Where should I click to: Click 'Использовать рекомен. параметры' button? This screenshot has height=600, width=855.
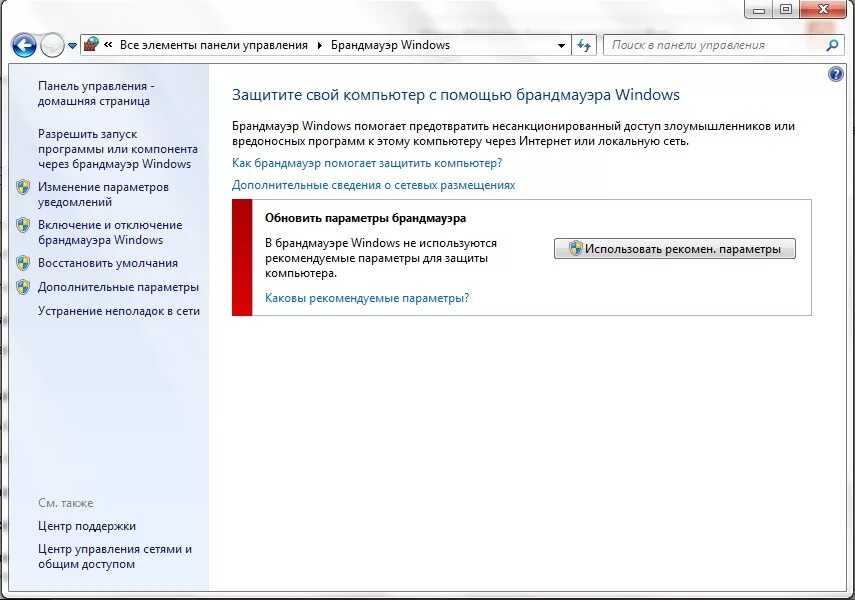pos(675,249)
